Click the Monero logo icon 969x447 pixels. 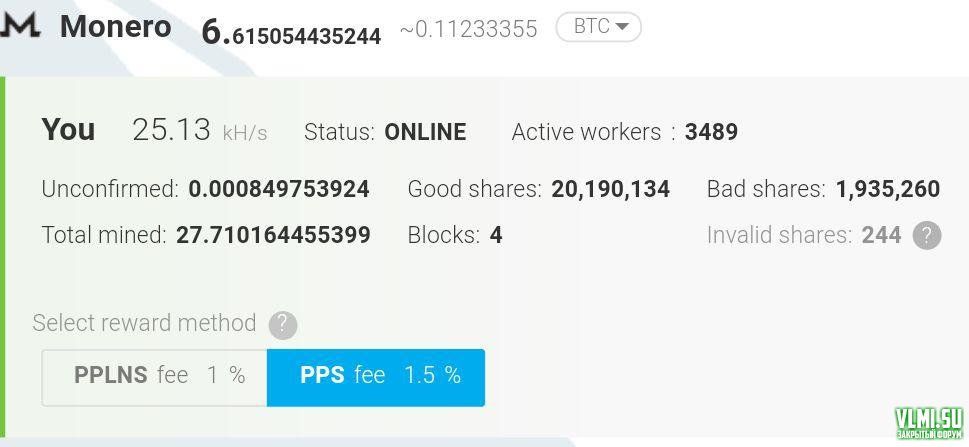(x=20, y=26)
